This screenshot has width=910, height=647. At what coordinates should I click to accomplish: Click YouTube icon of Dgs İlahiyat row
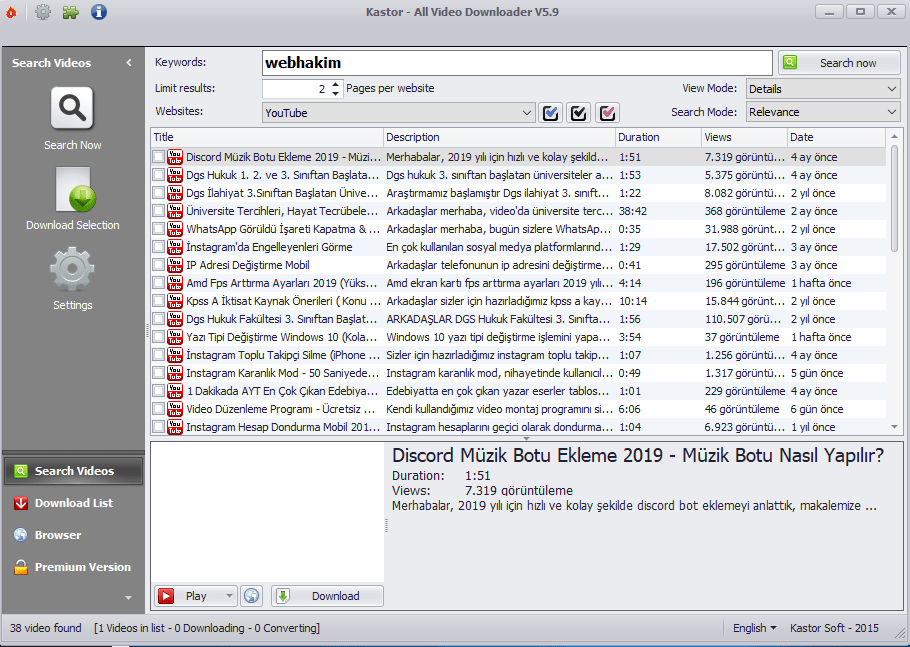pos(175,193)
